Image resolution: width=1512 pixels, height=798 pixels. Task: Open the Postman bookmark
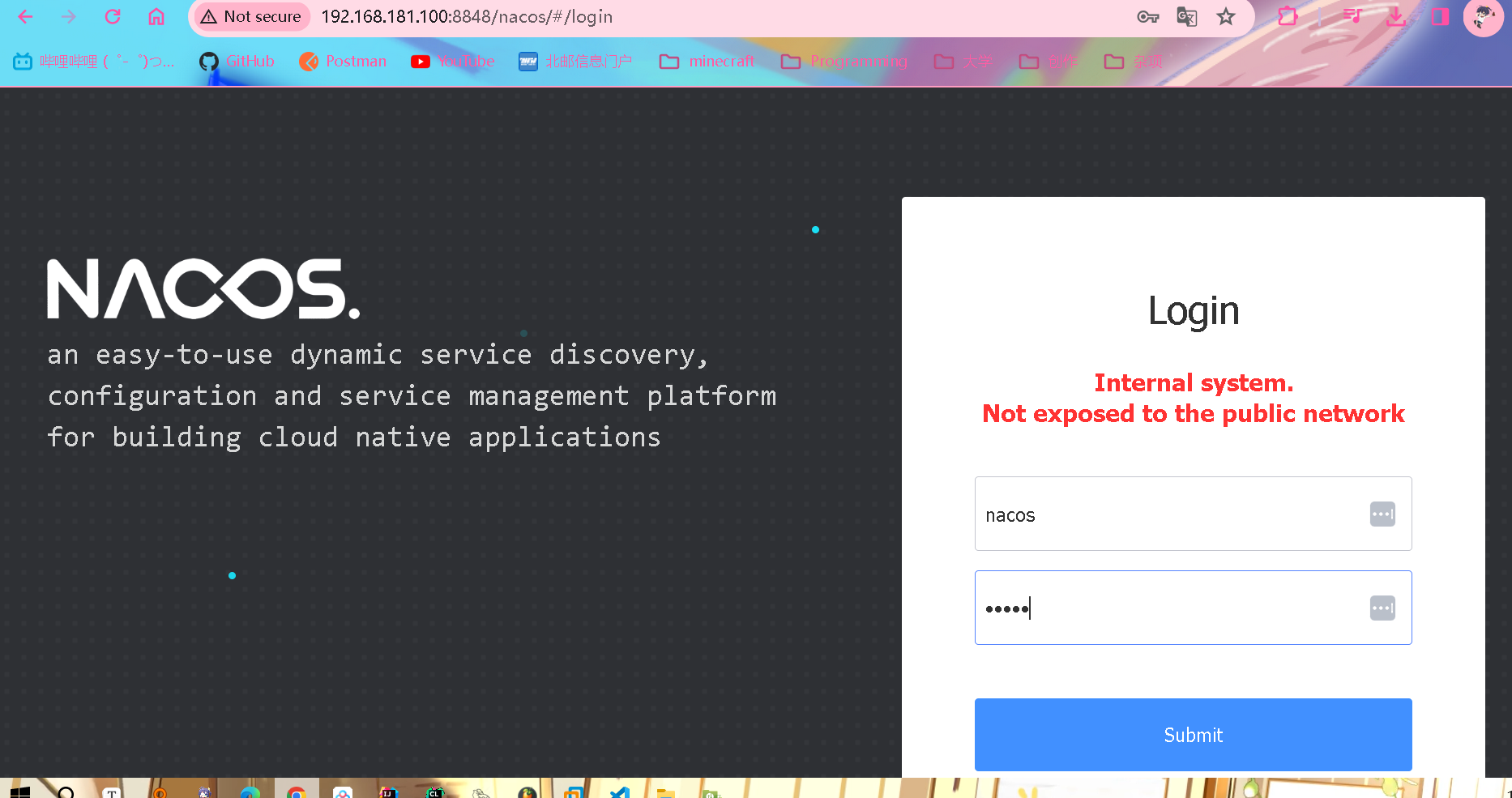tap(343, 61)
